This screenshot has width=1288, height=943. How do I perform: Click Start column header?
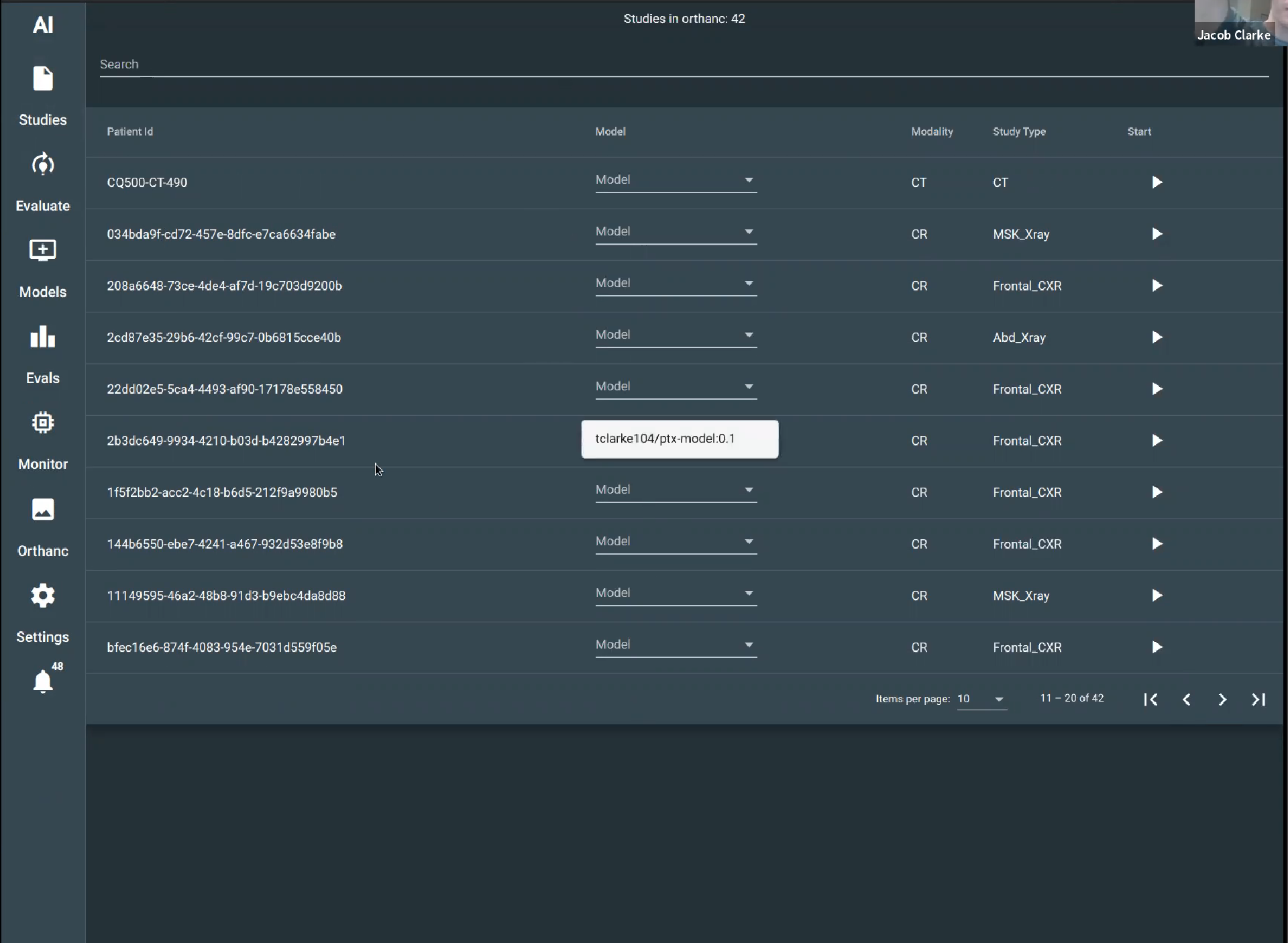pyautogui.click(x=1139, y=131)
